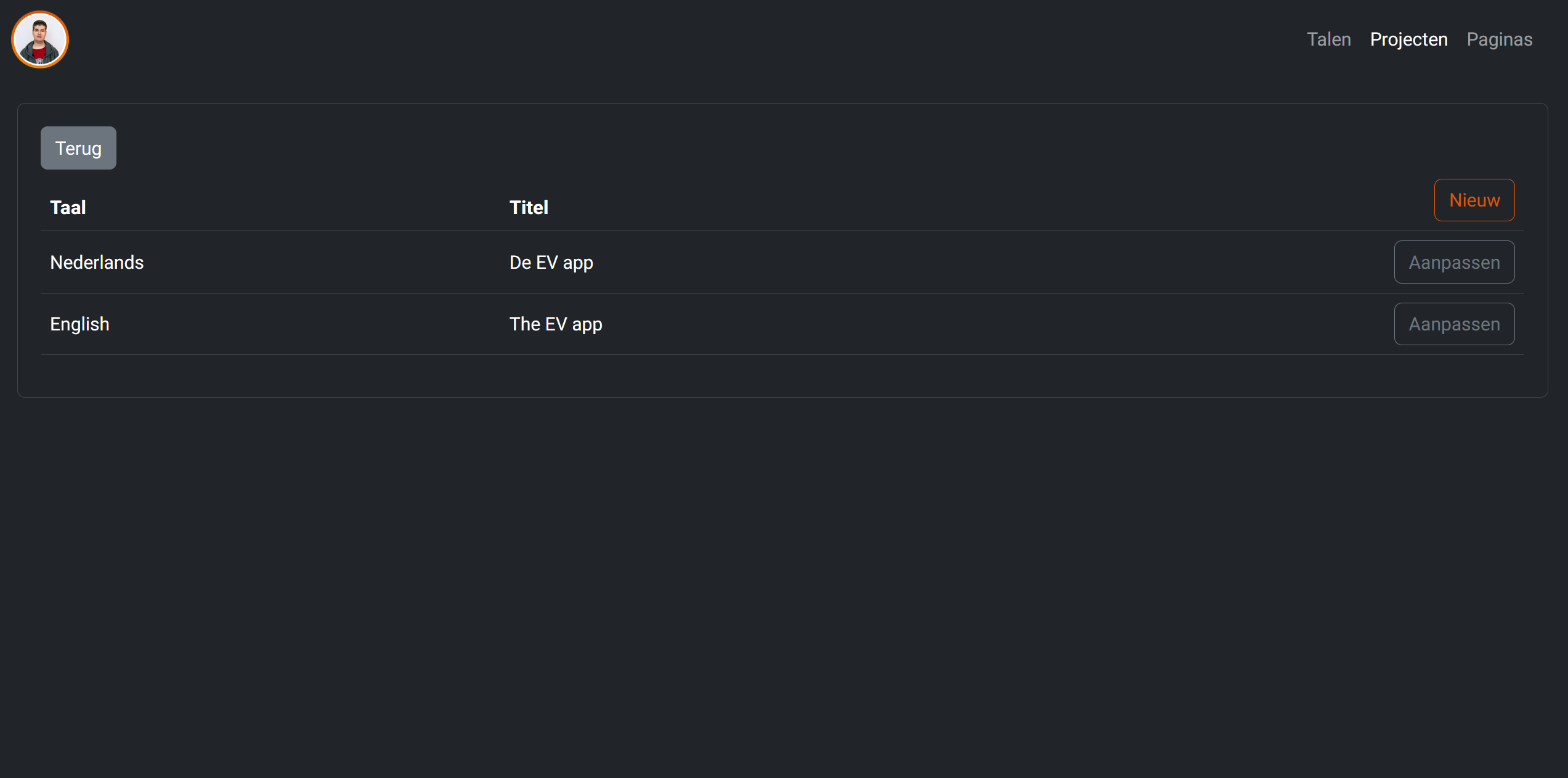
Task: Click the "De EV app" title
Action: (551, 263)
